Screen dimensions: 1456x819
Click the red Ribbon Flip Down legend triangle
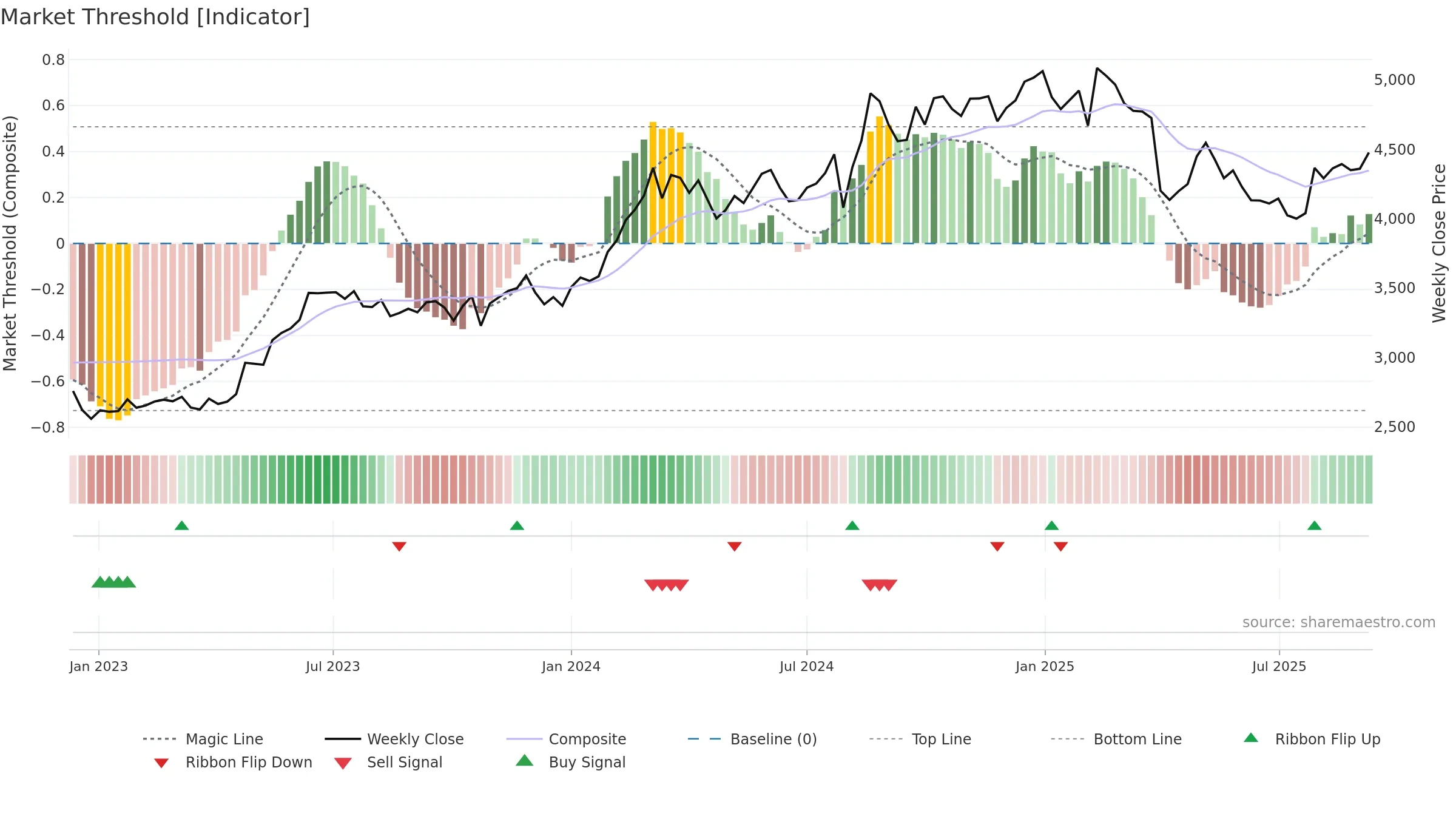coord(161,763)
